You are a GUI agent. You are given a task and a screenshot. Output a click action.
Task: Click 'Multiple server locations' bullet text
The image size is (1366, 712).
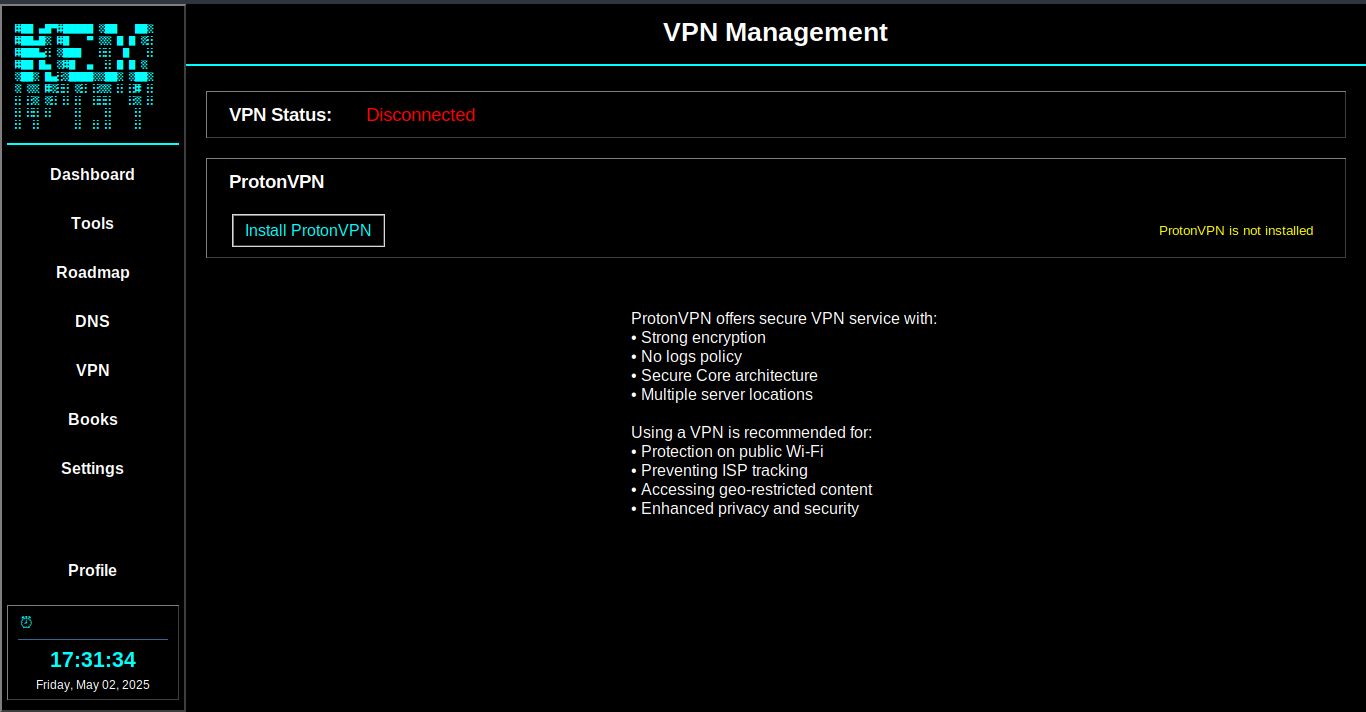(727, 395)
